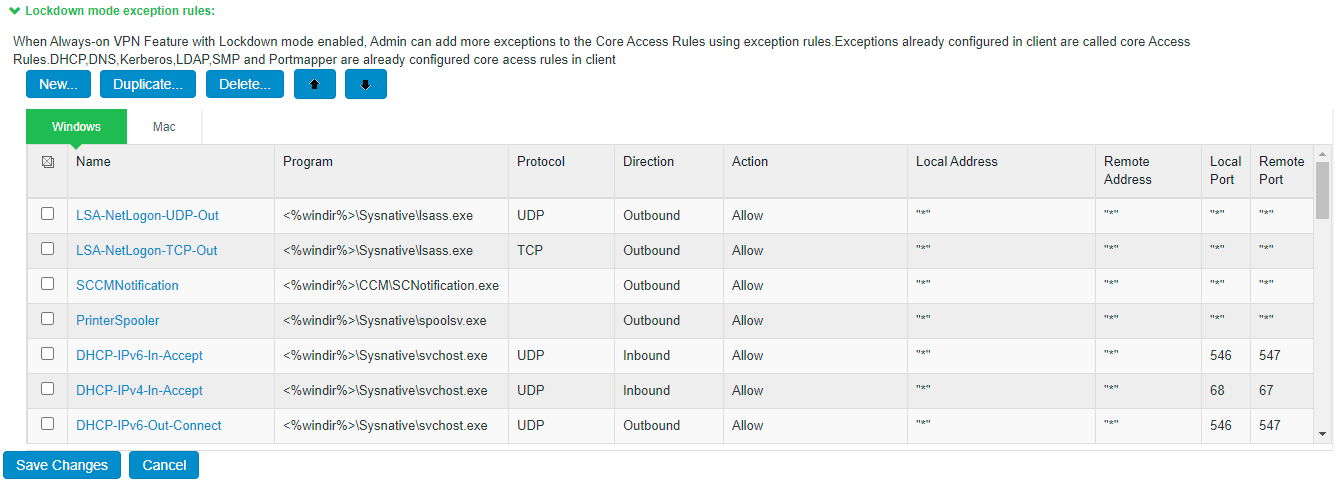This screenshot has height=486, width=1341.
Task: Save Changes to the exception rules
Action: click(x=62, y=465)
